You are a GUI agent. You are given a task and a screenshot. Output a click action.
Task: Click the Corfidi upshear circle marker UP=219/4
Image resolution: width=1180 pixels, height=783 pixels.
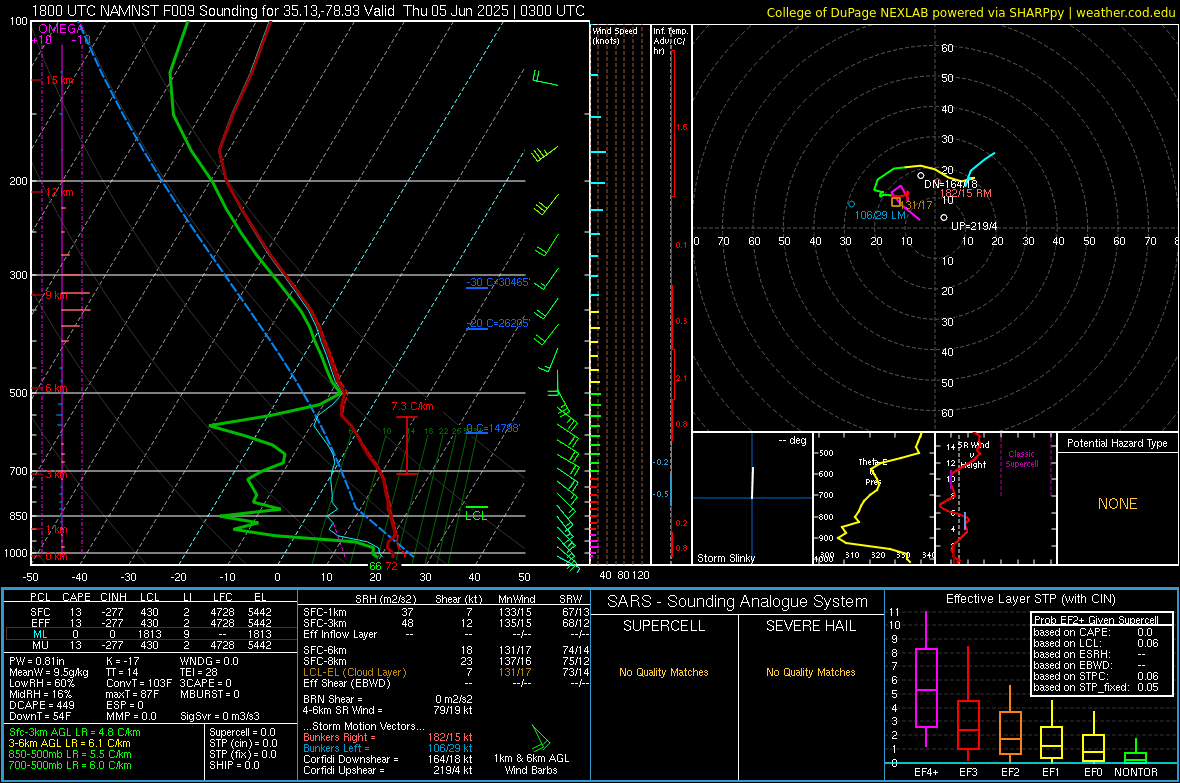[944, 218]
